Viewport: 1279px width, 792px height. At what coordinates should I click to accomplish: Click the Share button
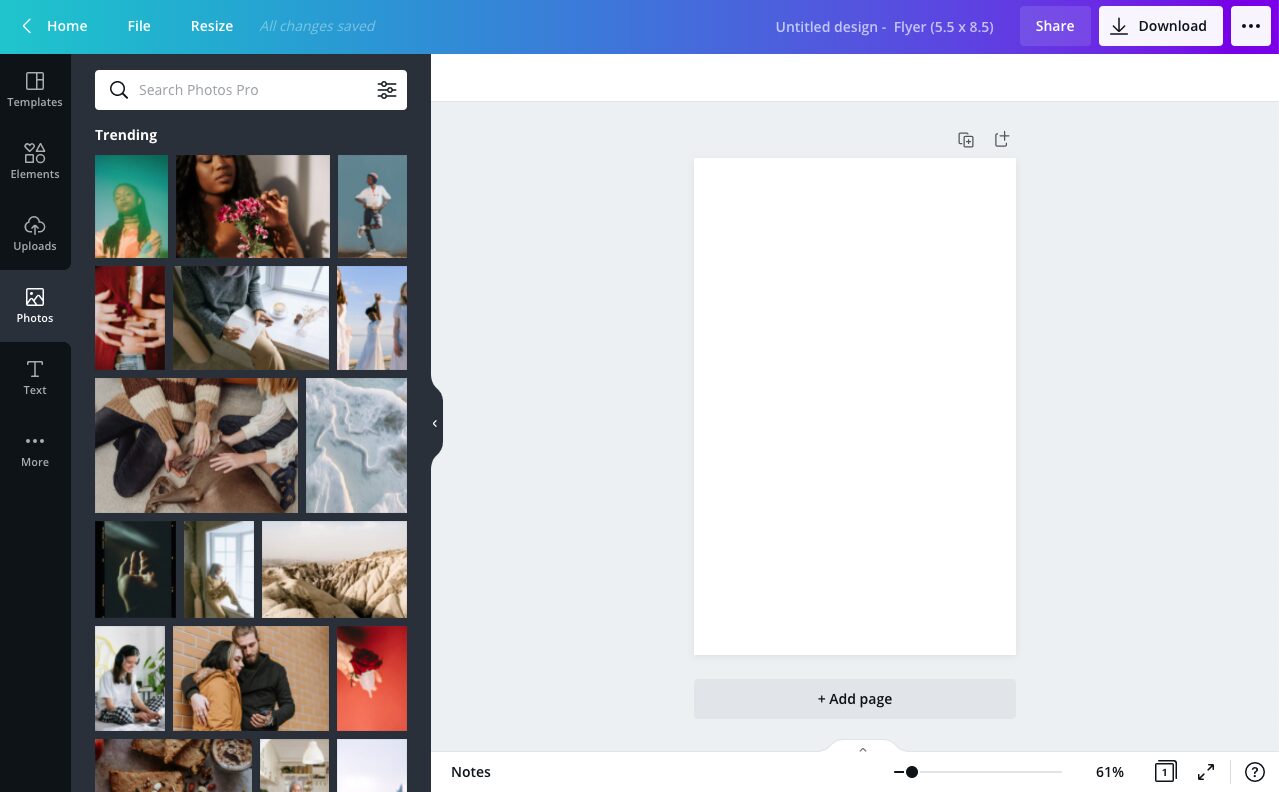[x=1054, y=26]
